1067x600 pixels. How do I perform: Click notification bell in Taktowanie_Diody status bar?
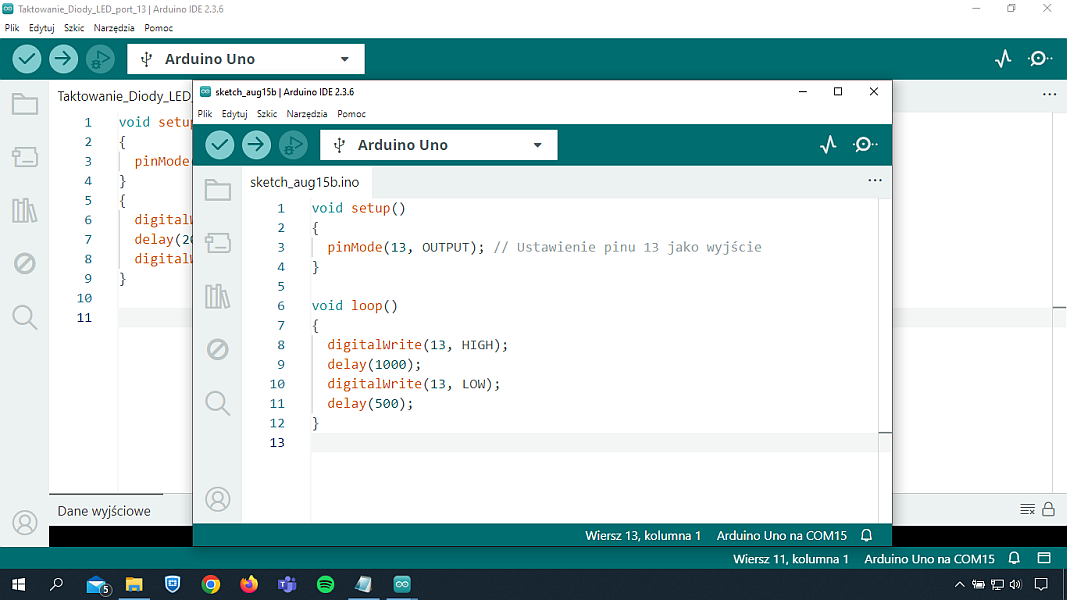point(1014,559)
